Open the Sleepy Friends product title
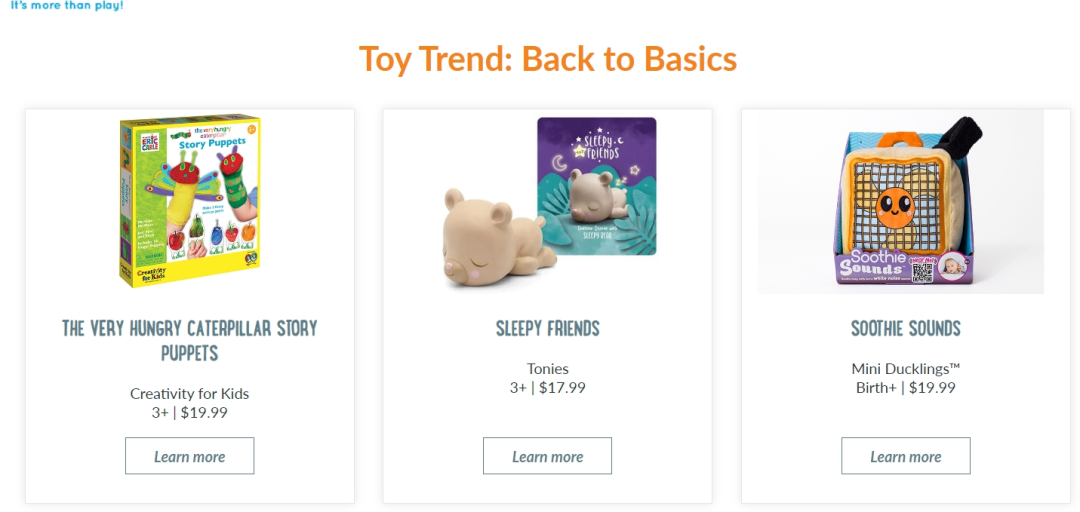The height and width of the screenshot is (512, 1080). point(548,328)
